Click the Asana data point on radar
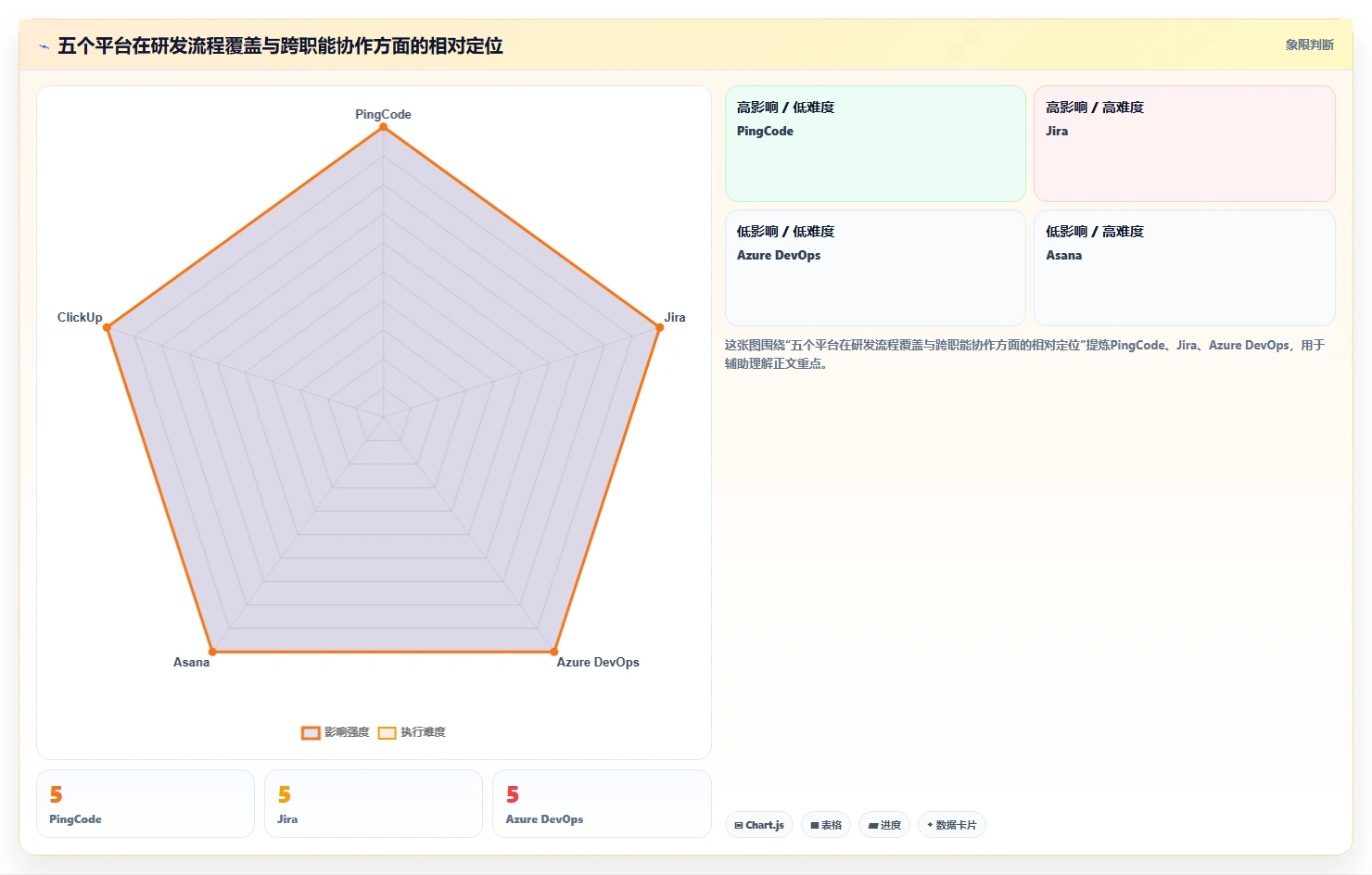Screen dimensions: 1372x875 pyautogui.click(x=212, y=652)
